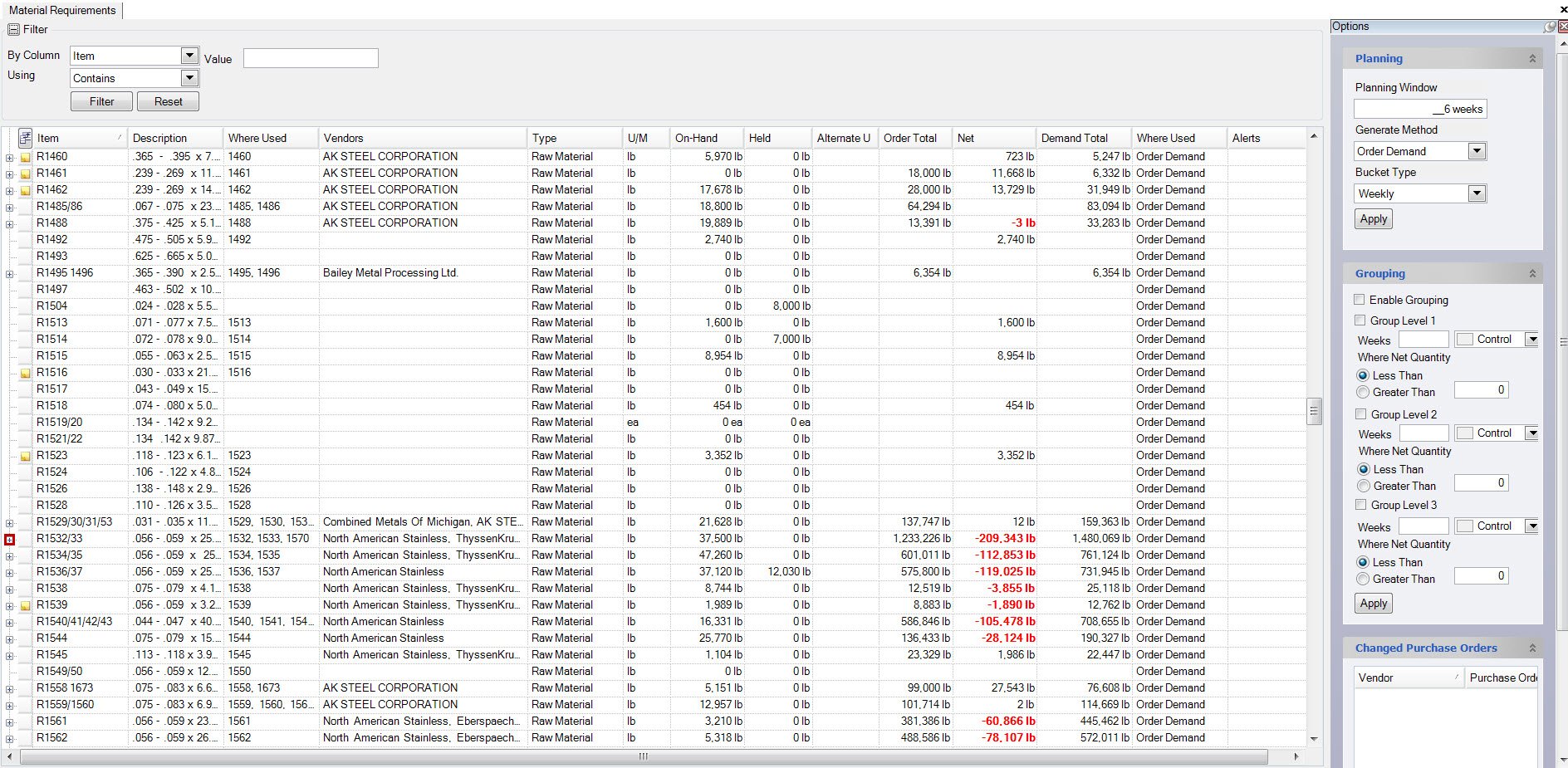
Task: Expand the highlighted R1532/33 row
Action: point(9,539)
